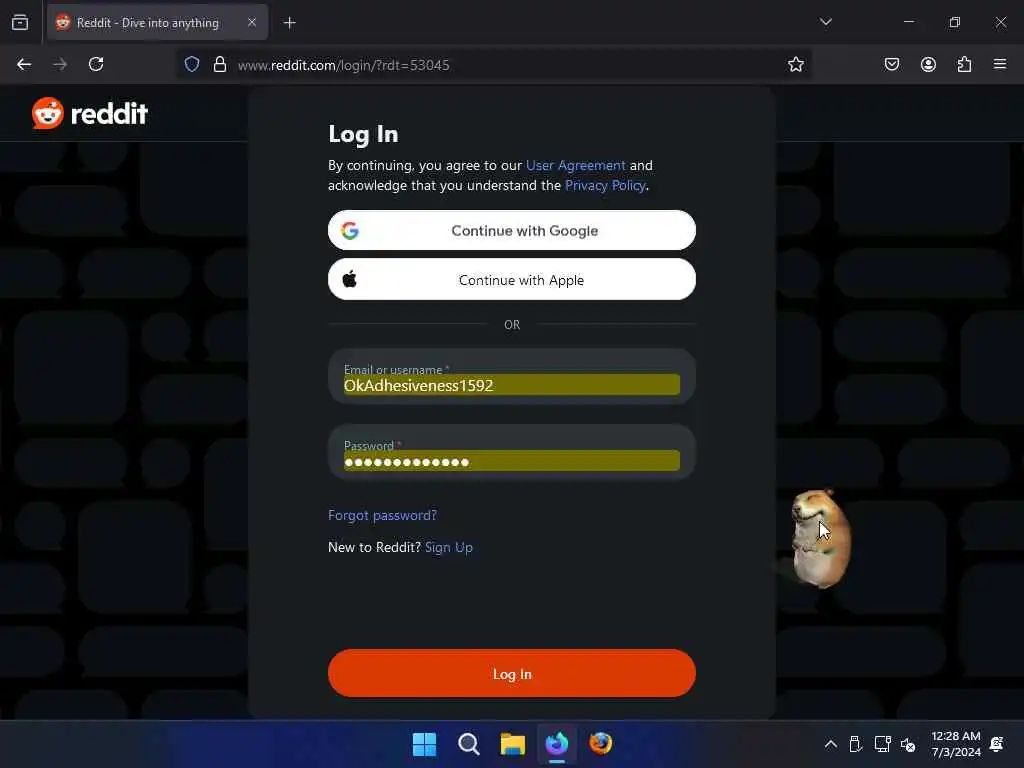Viewport: 1024px width, 768px height.
Task: Close the Reddit browser tab
Action: [x=251, y=22]
